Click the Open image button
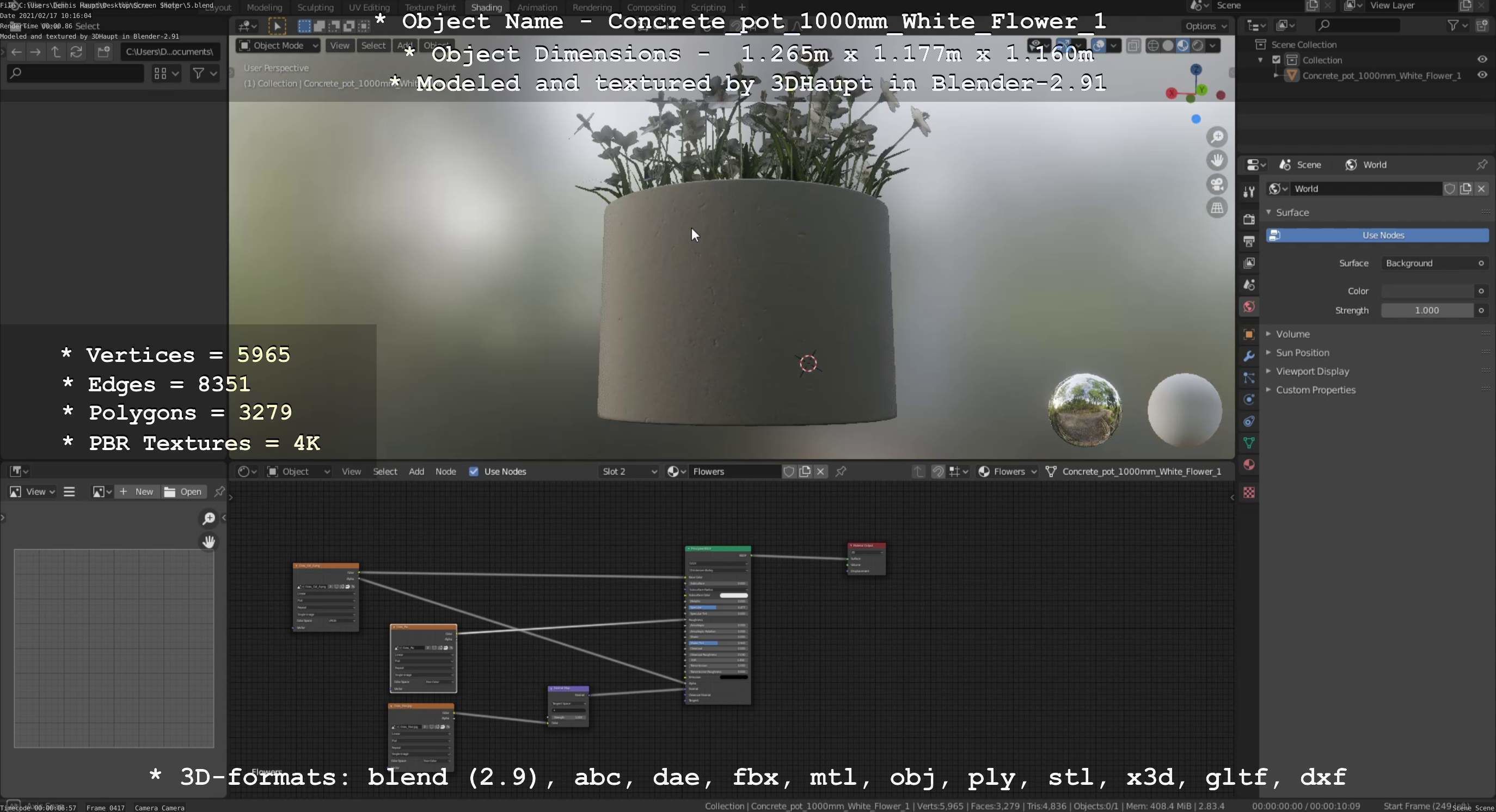 tap(183, 491)
